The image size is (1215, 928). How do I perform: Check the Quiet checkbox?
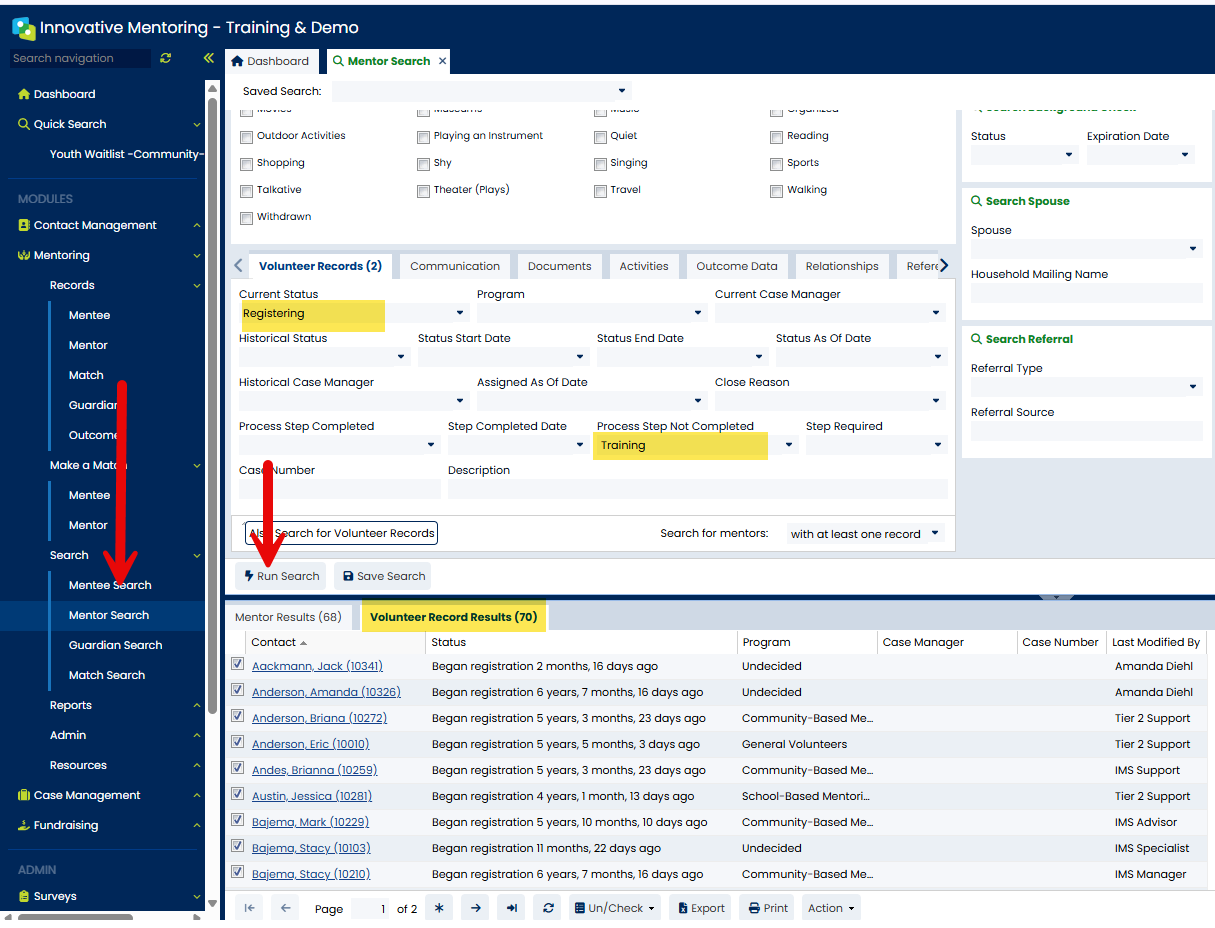(x=601, y=137)
